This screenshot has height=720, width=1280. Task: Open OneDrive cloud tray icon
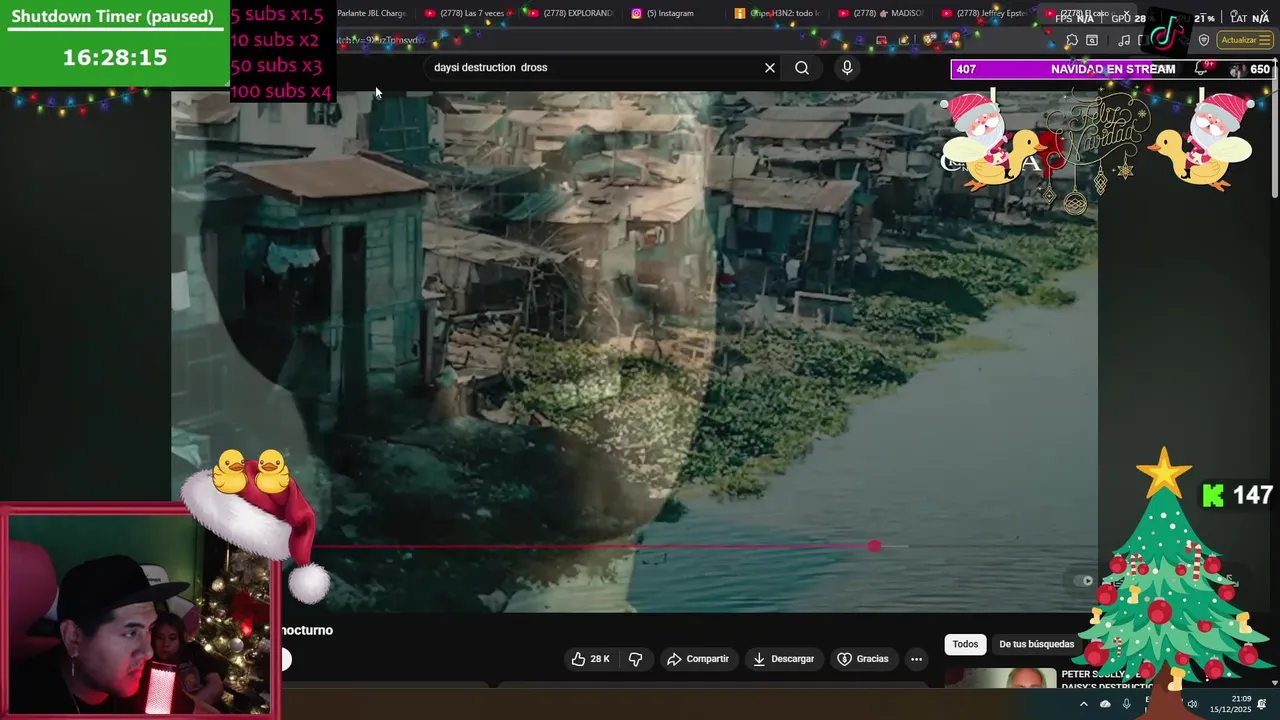(x=1105, y=704)
